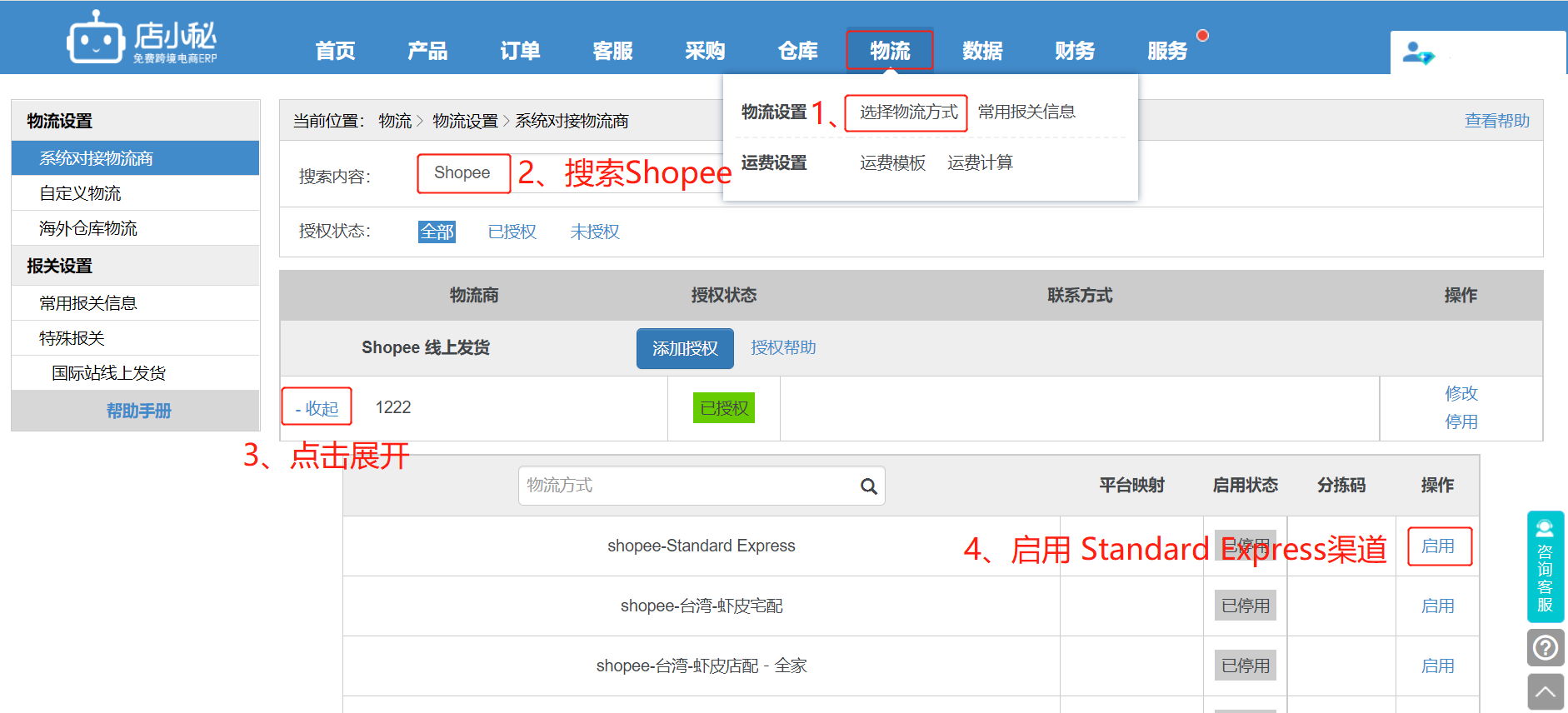Open the 仓库 menu
This screenshot has width=1568, height=713.
coord(797,51)
